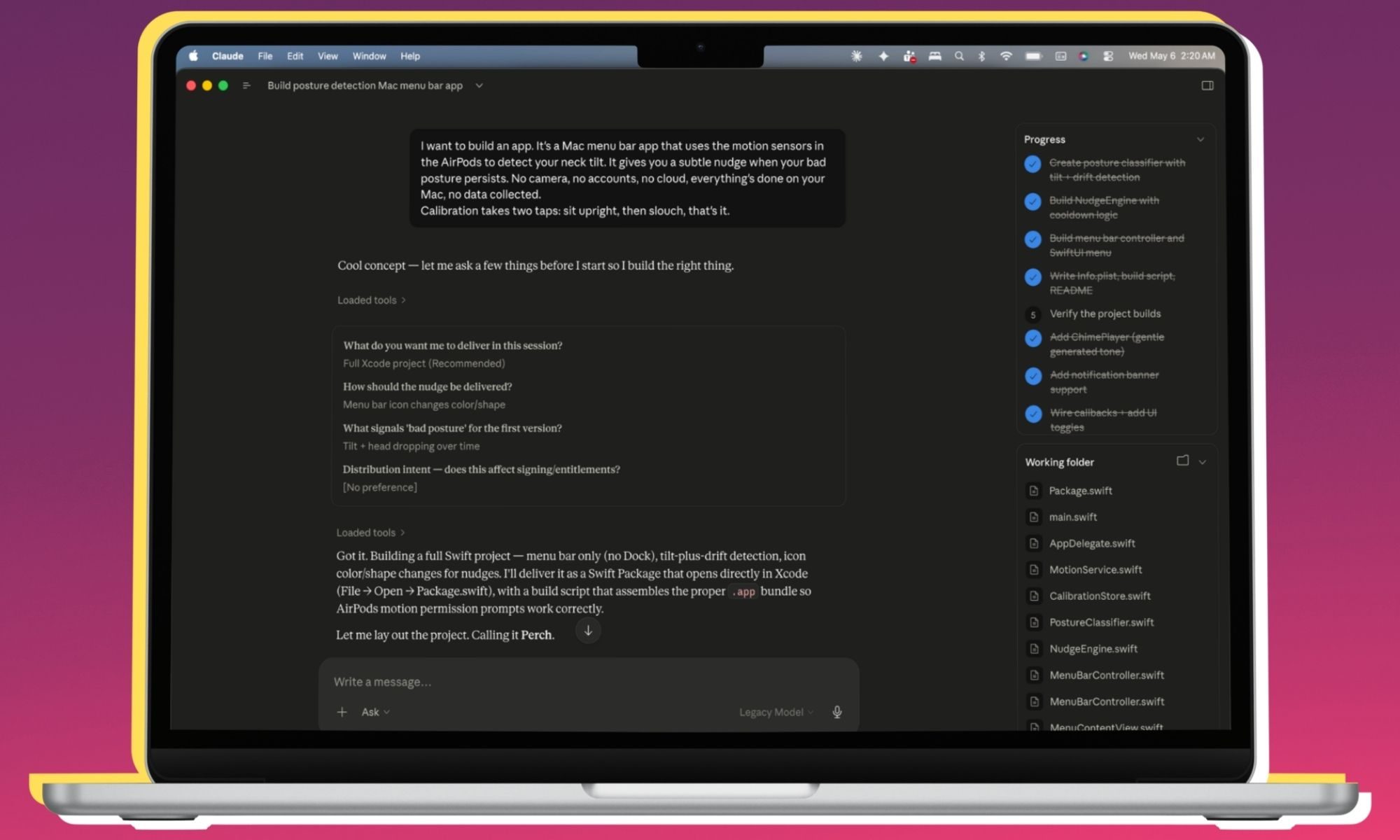
Task: Click the file icon beside AppDelegate.swift
Action: (1034, 543)
